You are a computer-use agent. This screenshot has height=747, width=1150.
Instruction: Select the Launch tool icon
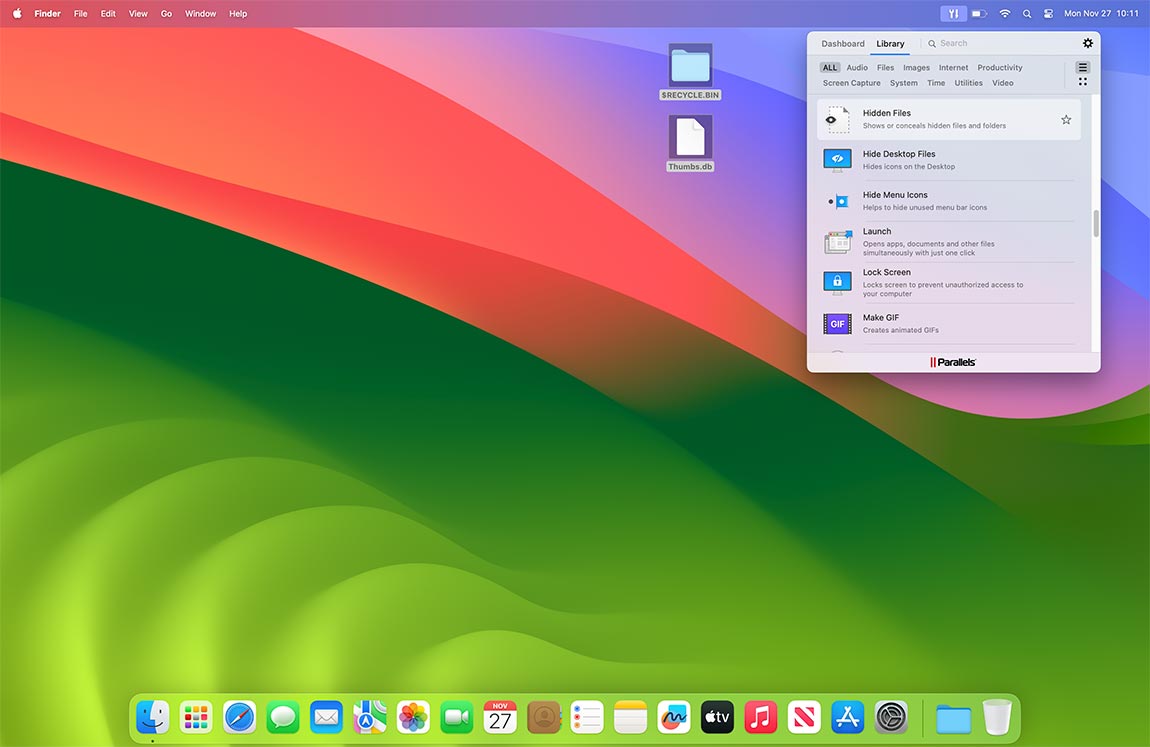837,242
